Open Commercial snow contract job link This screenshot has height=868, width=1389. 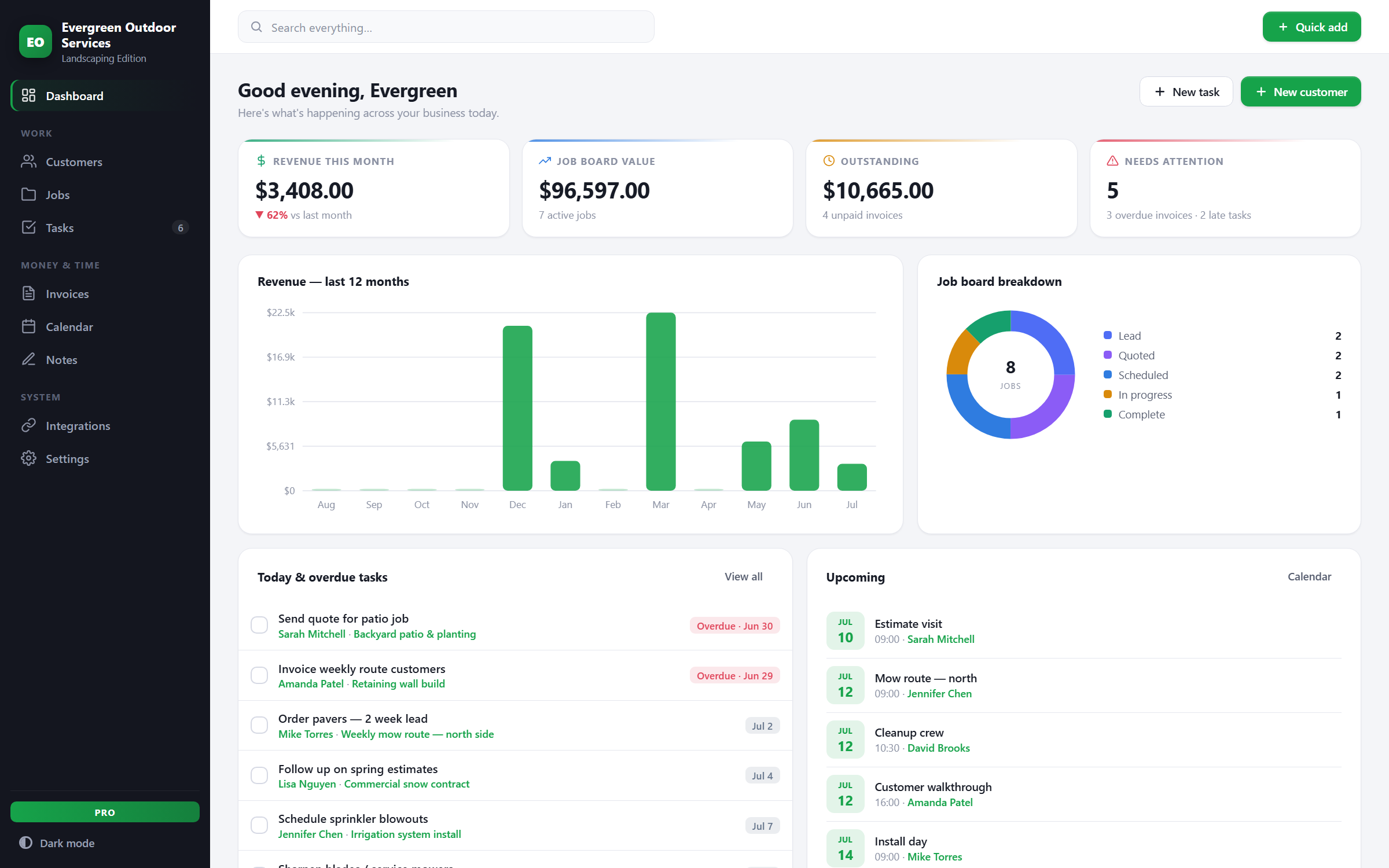(407, 784)
